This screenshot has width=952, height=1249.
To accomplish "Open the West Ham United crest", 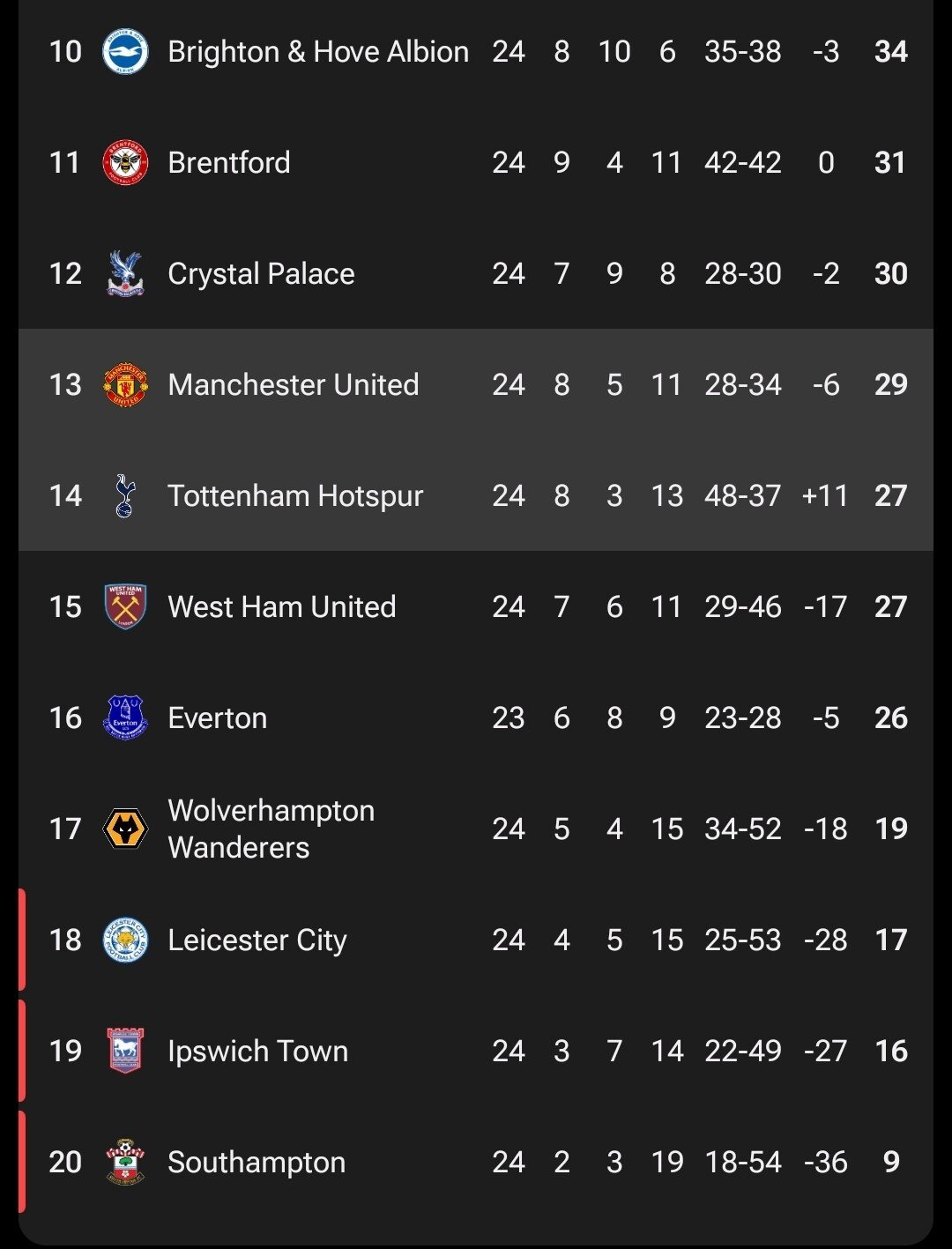I will pos(125,606).
